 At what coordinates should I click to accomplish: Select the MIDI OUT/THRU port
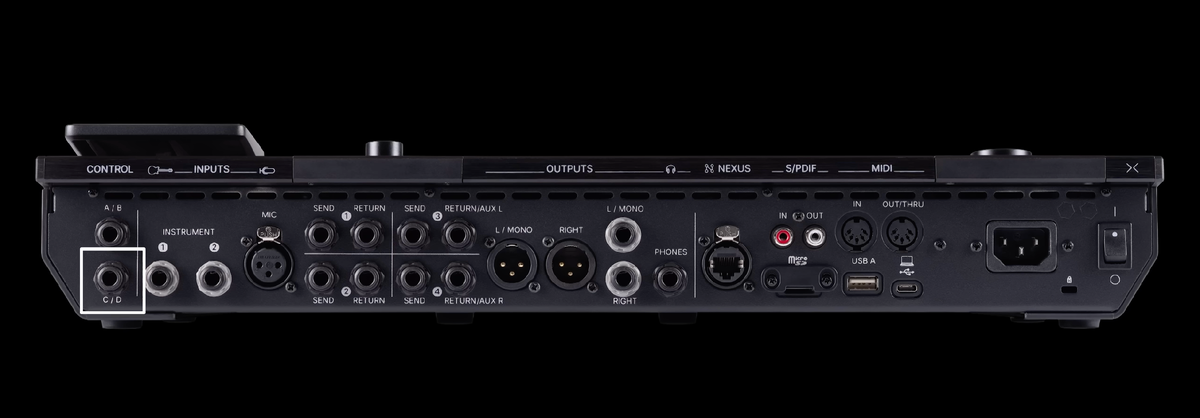903,232
